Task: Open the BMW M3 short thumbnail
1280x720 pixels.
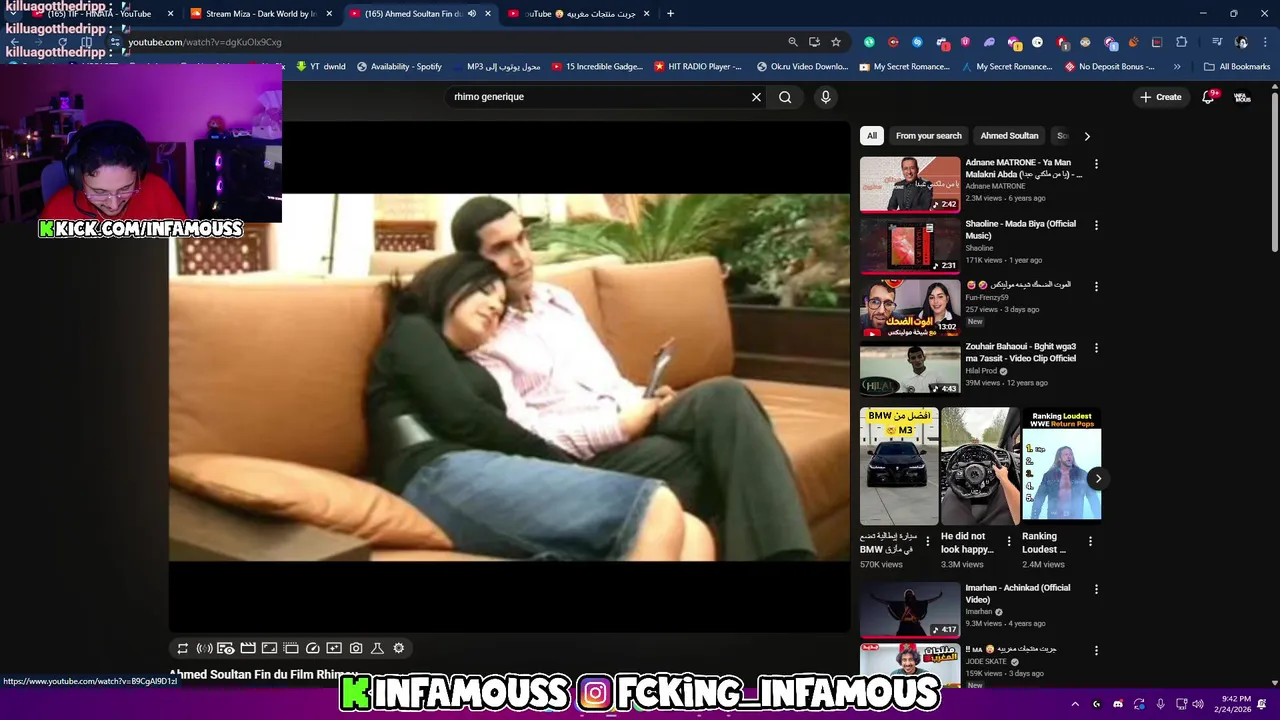Action: [899, 466]
